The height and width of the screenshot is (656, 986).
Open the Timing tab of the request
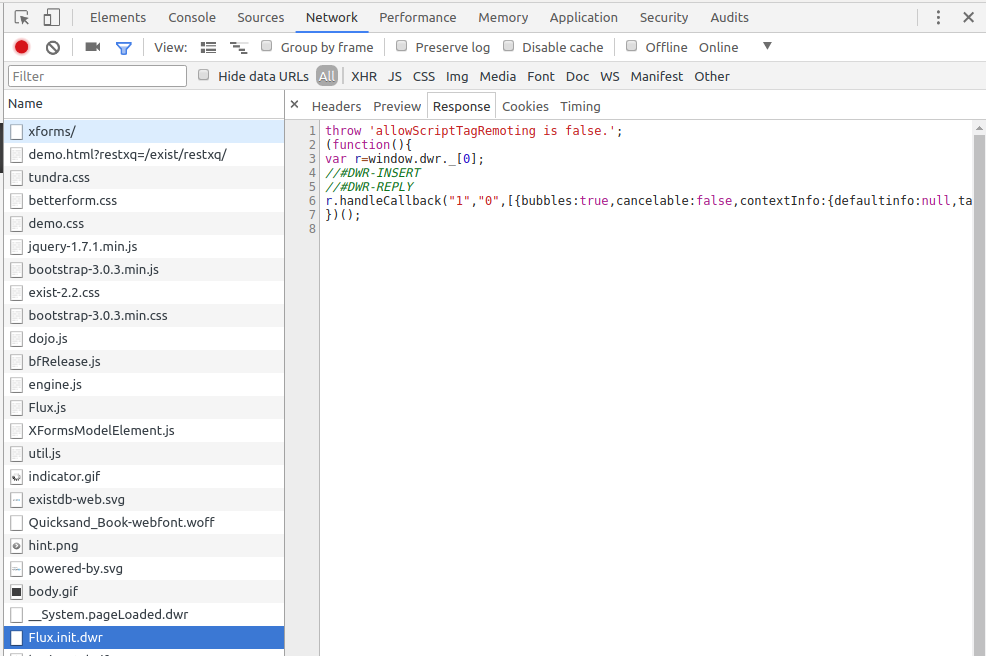pos(580,106)
